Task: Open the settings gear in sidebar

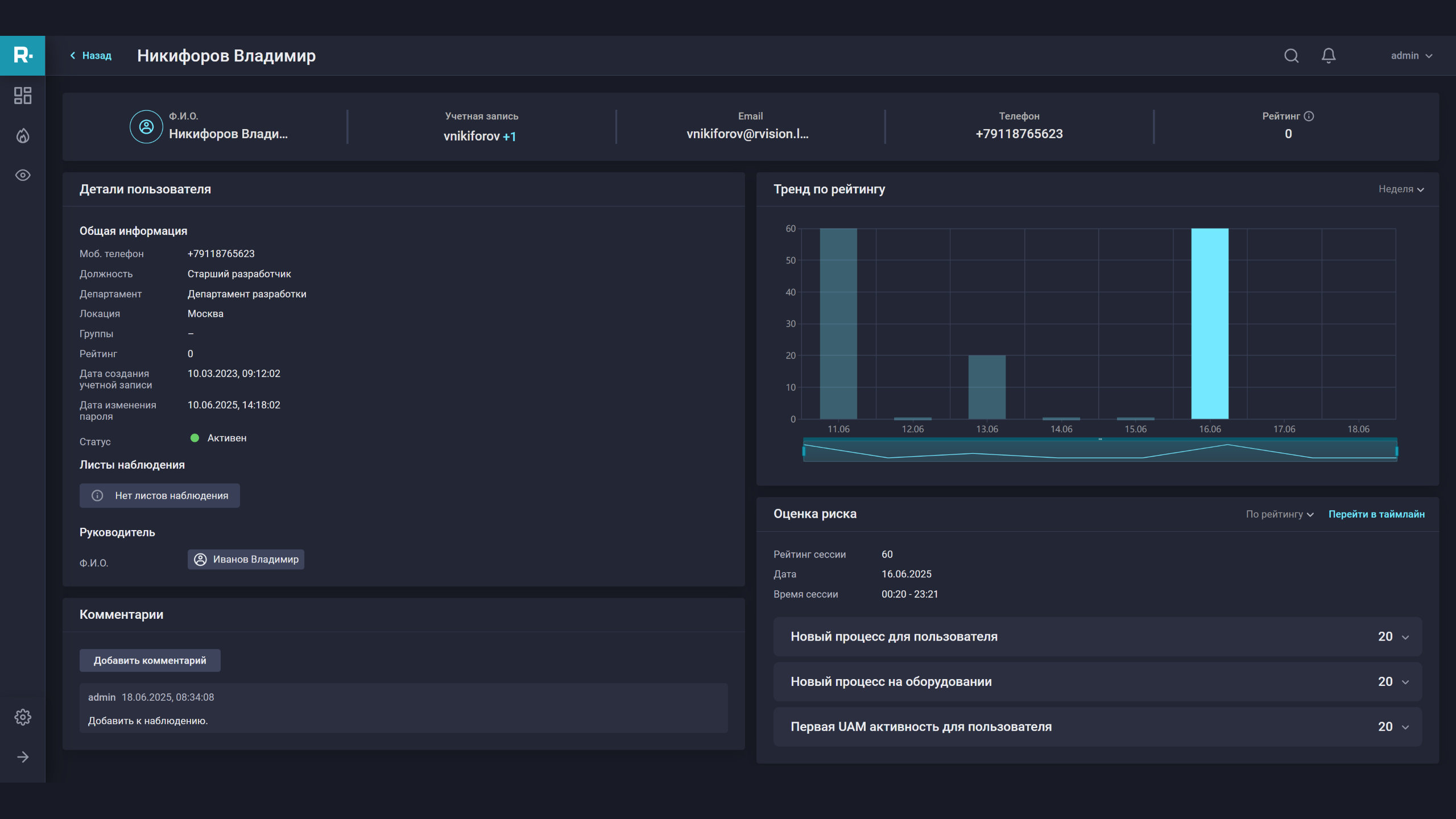Action: [x=23, y=717]
